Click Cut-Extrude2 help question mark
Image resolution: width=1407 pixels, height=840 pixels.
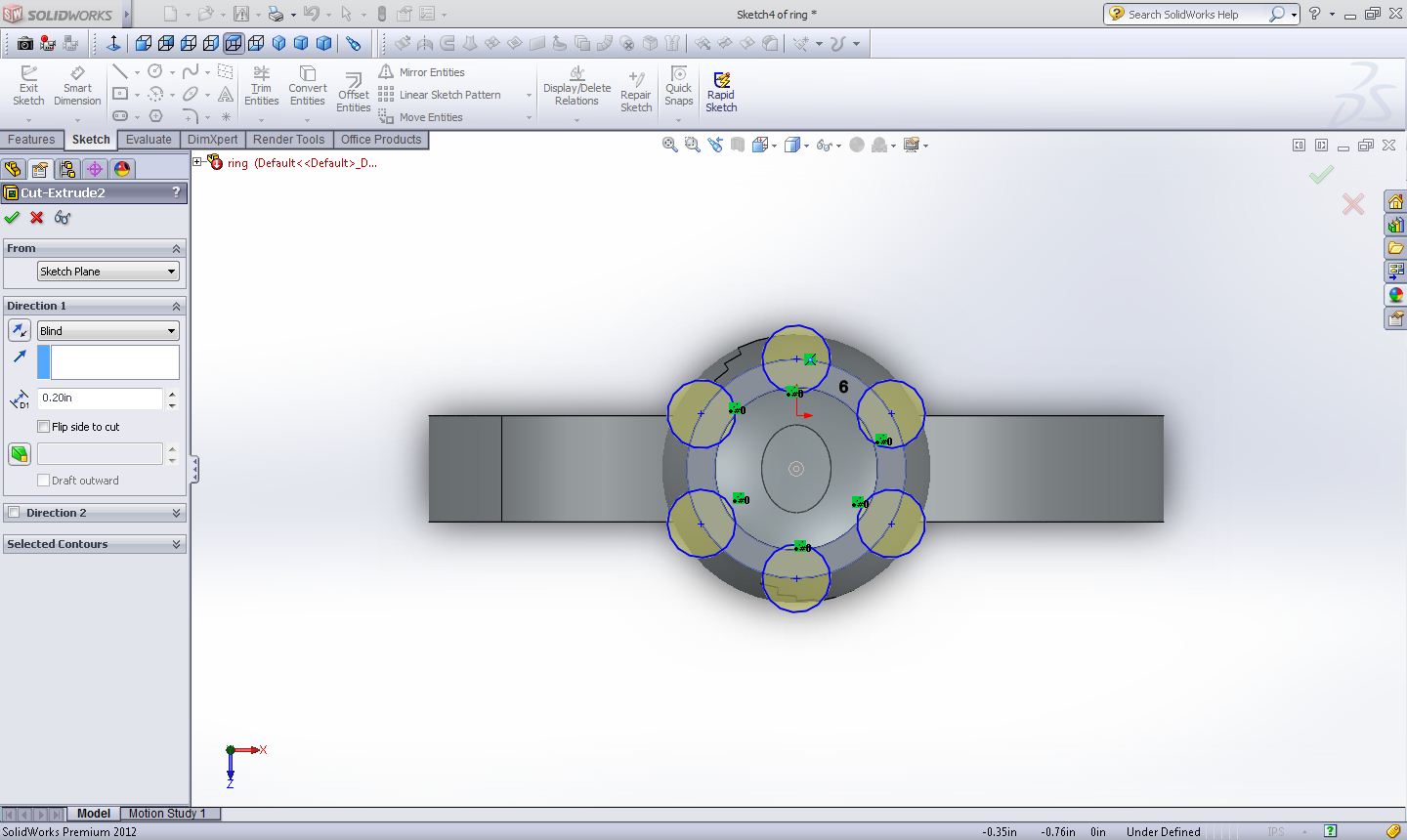tap(176, 192)
